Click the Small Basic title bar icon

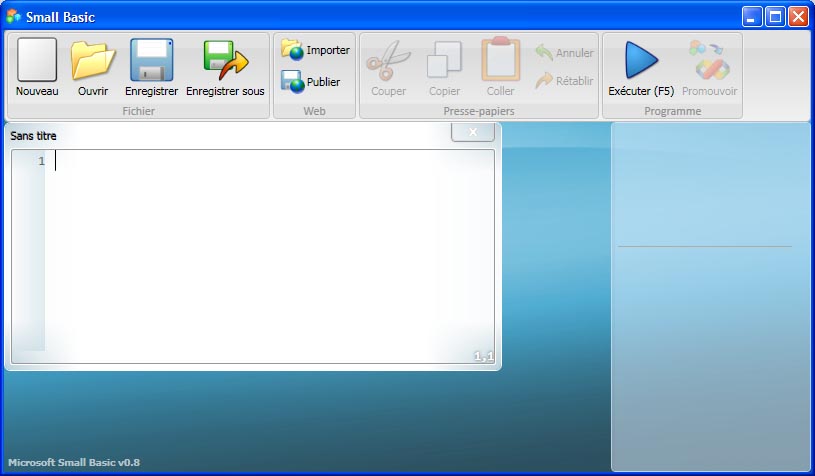pos(14,17)
